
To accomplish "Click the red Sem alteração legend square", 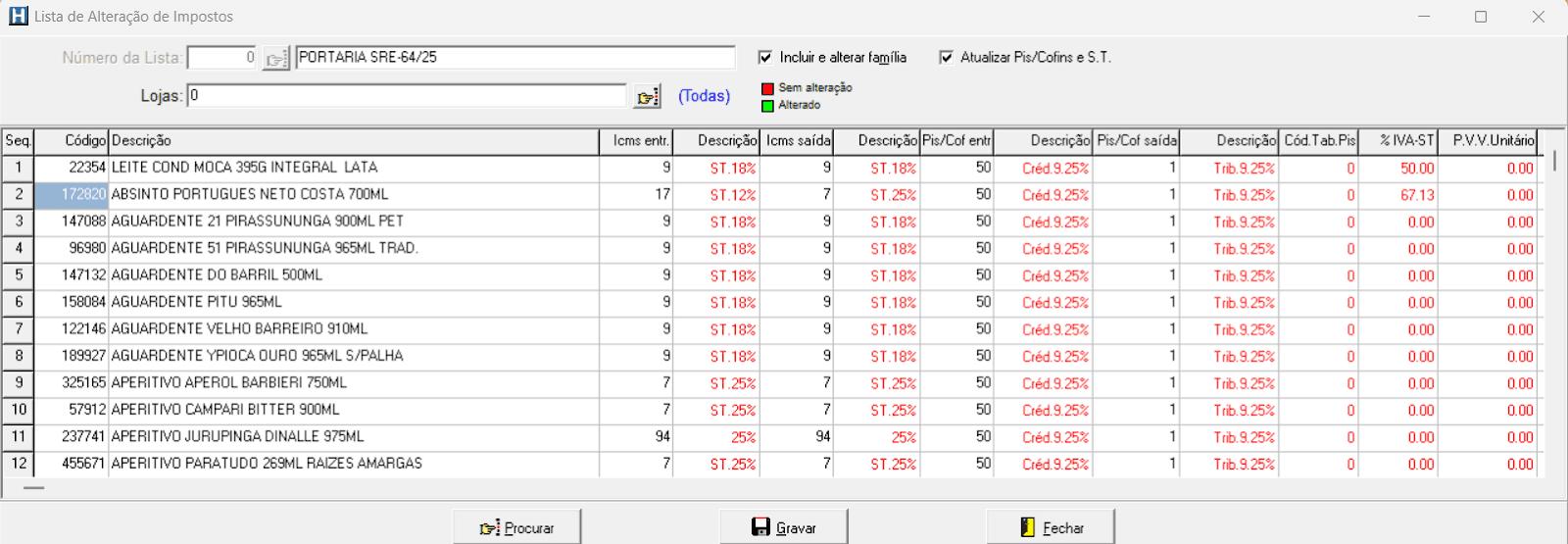I will coord(767,88).
